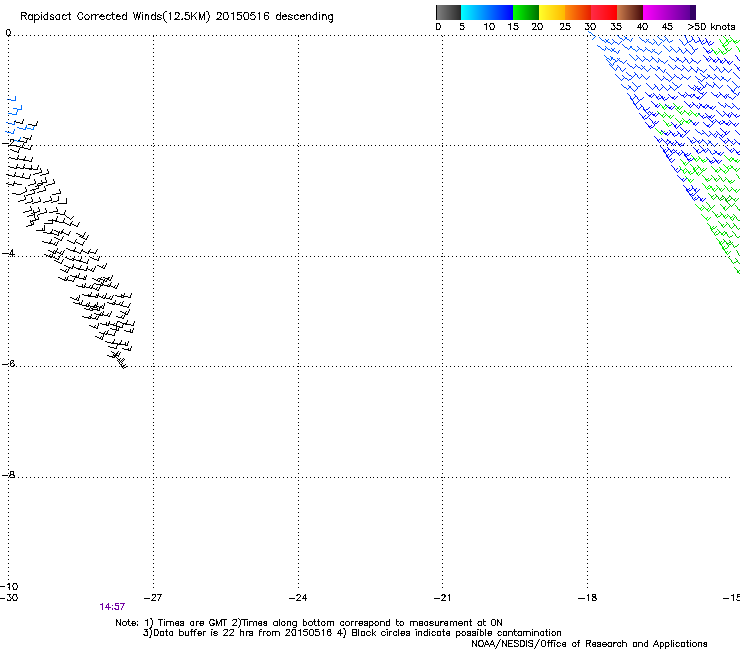Click the -6 latitude axis label
This screenshot has height=650, width=740.
click(8, 363)
